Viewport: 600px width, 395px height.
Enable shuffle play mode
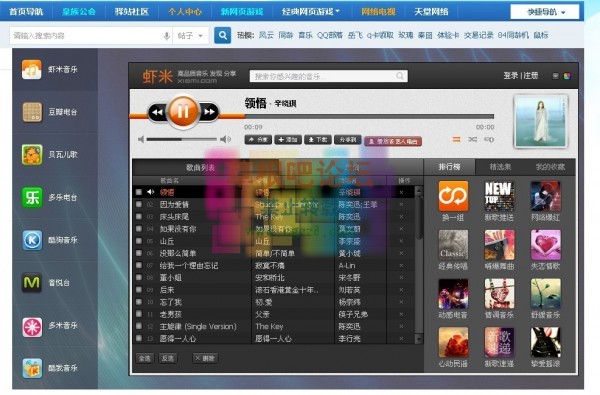click(473, 139)
